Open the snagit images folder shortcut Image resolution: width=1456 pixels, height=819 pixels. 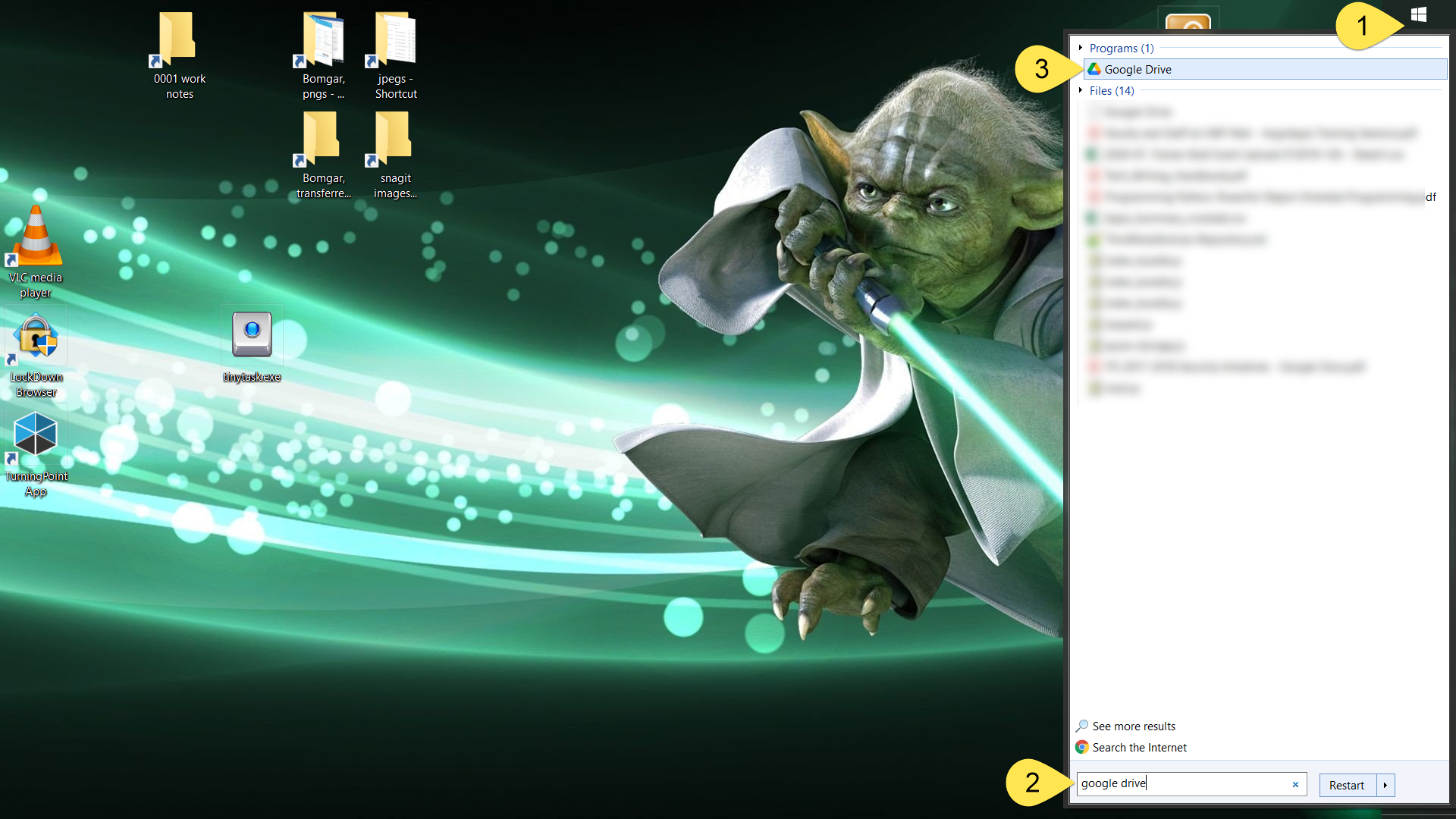(395, 155)
